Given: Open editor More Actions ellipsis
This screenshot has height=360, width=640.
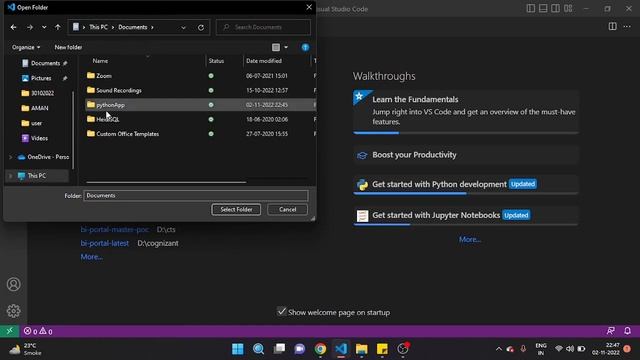Looking at the screenshot, I should 627,27.
